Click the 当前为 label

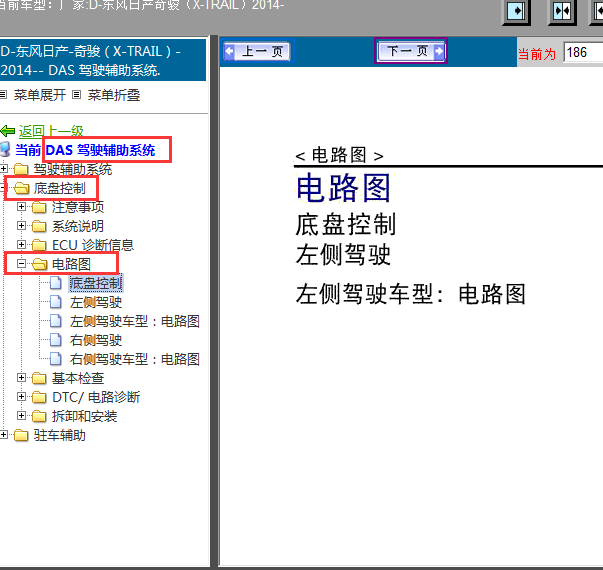(x=537, y=54)
